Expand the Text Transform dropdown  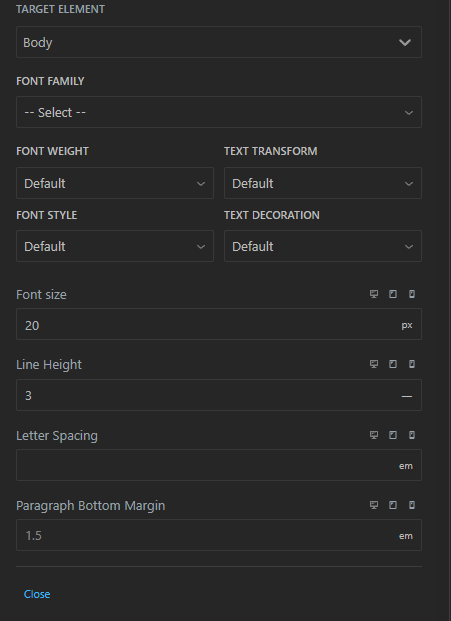pos(323,183)
